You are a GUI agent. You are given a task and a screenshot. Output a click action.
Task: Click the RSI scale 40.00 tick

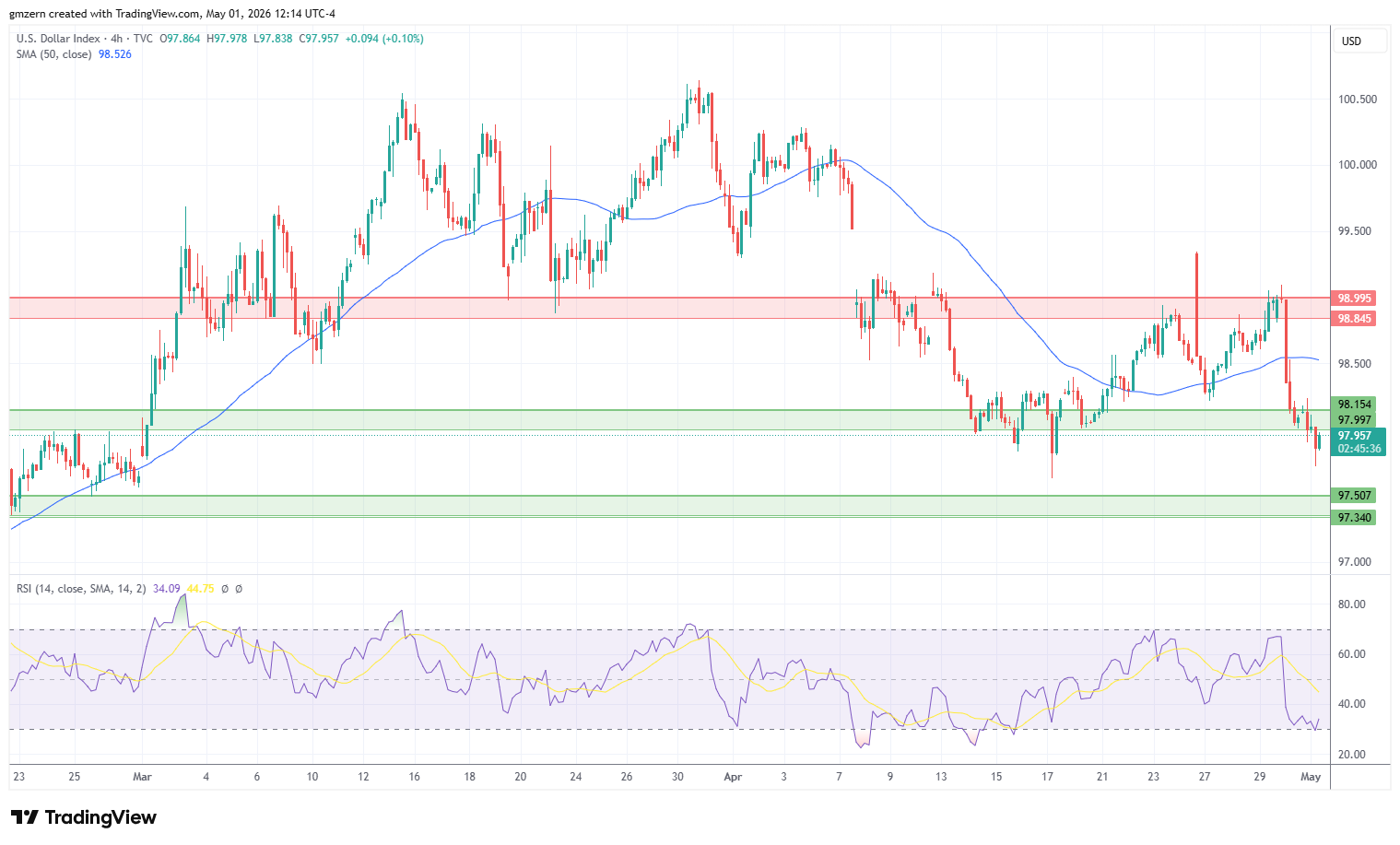(1352, 704)
